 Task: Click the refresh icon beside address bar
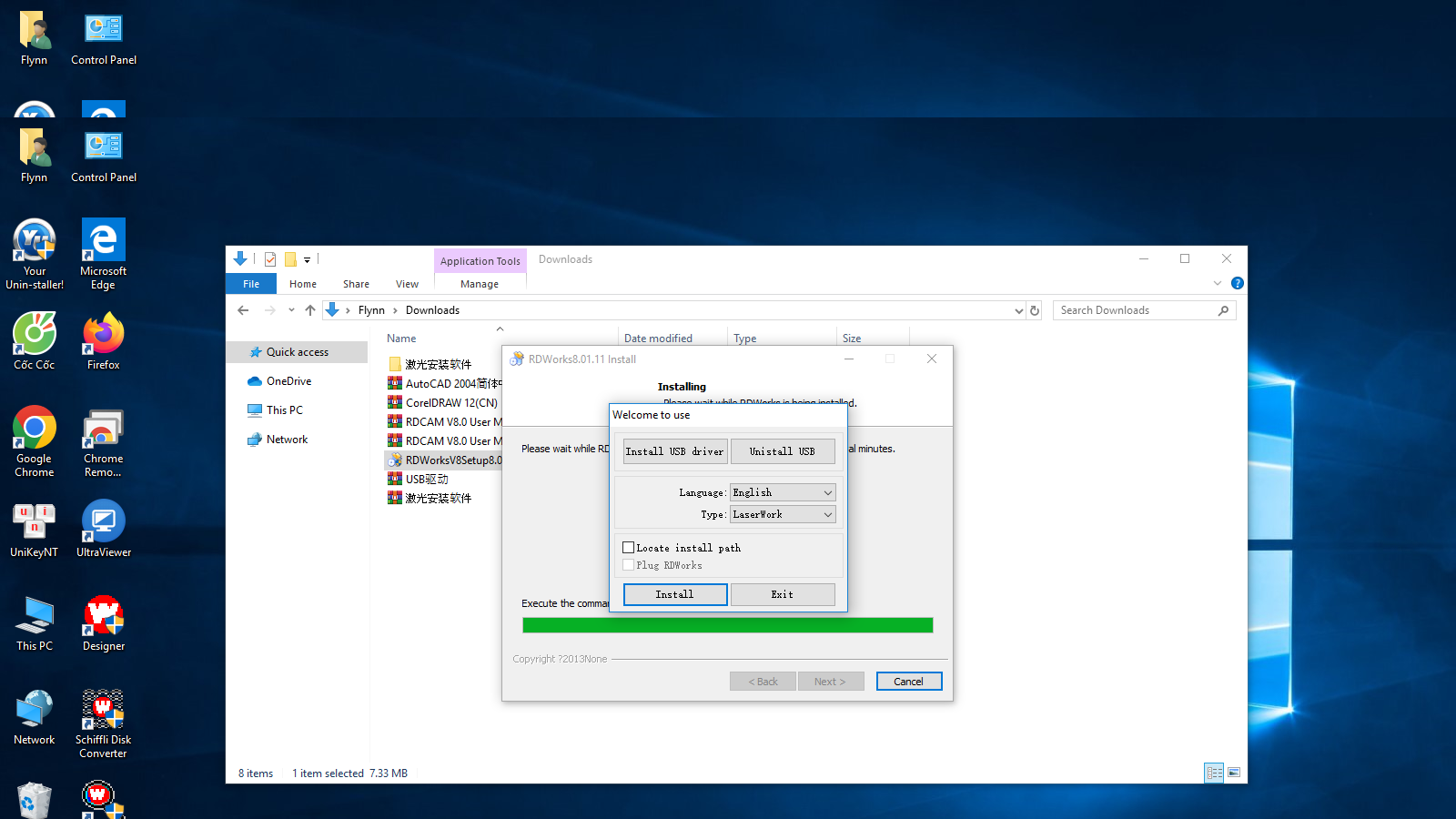[1035, 310]
